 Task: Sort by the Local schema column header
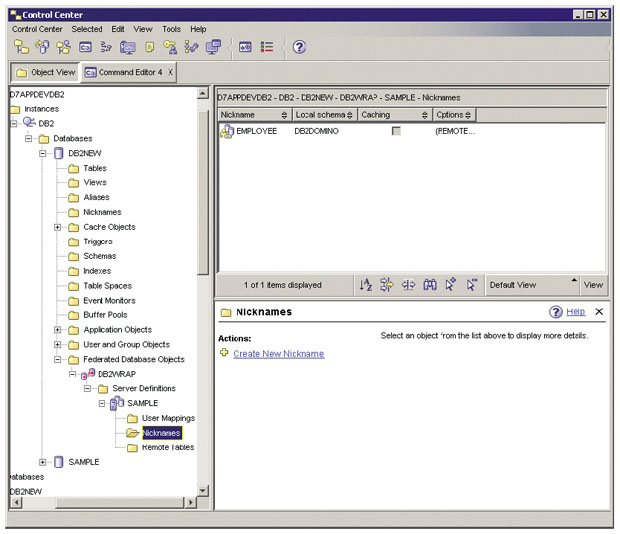(324, 115)
